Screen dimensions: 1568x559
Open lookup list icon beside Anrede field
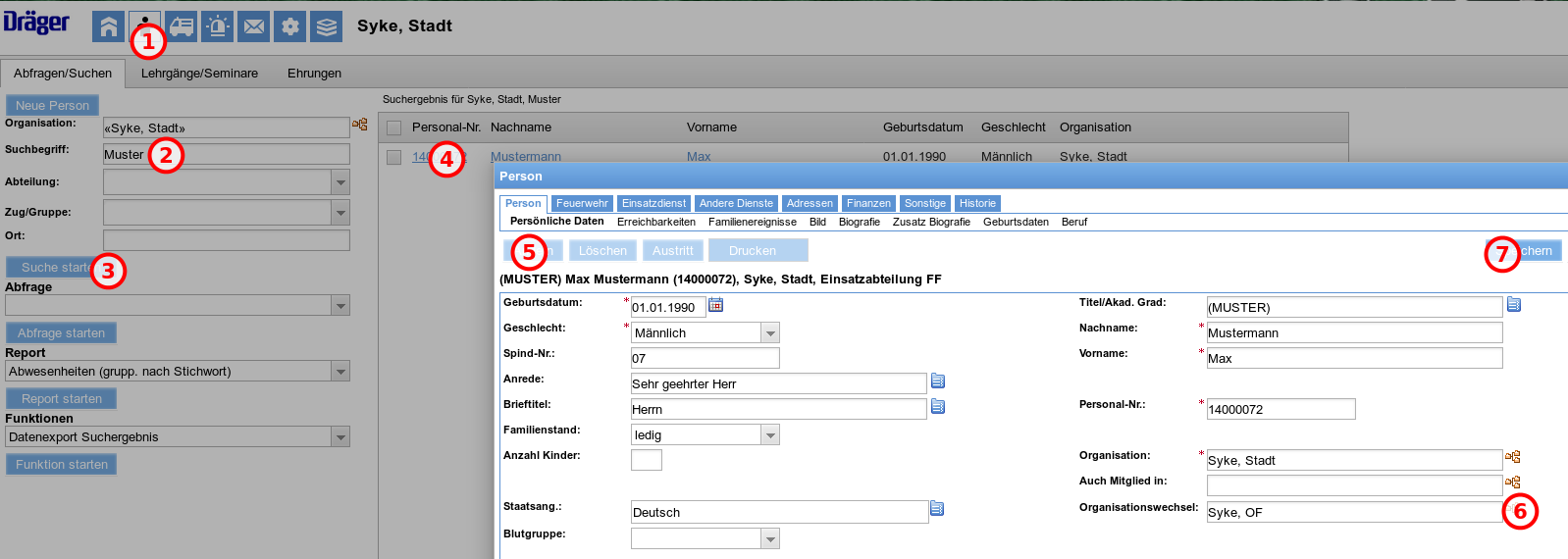(x=938, y=381)
